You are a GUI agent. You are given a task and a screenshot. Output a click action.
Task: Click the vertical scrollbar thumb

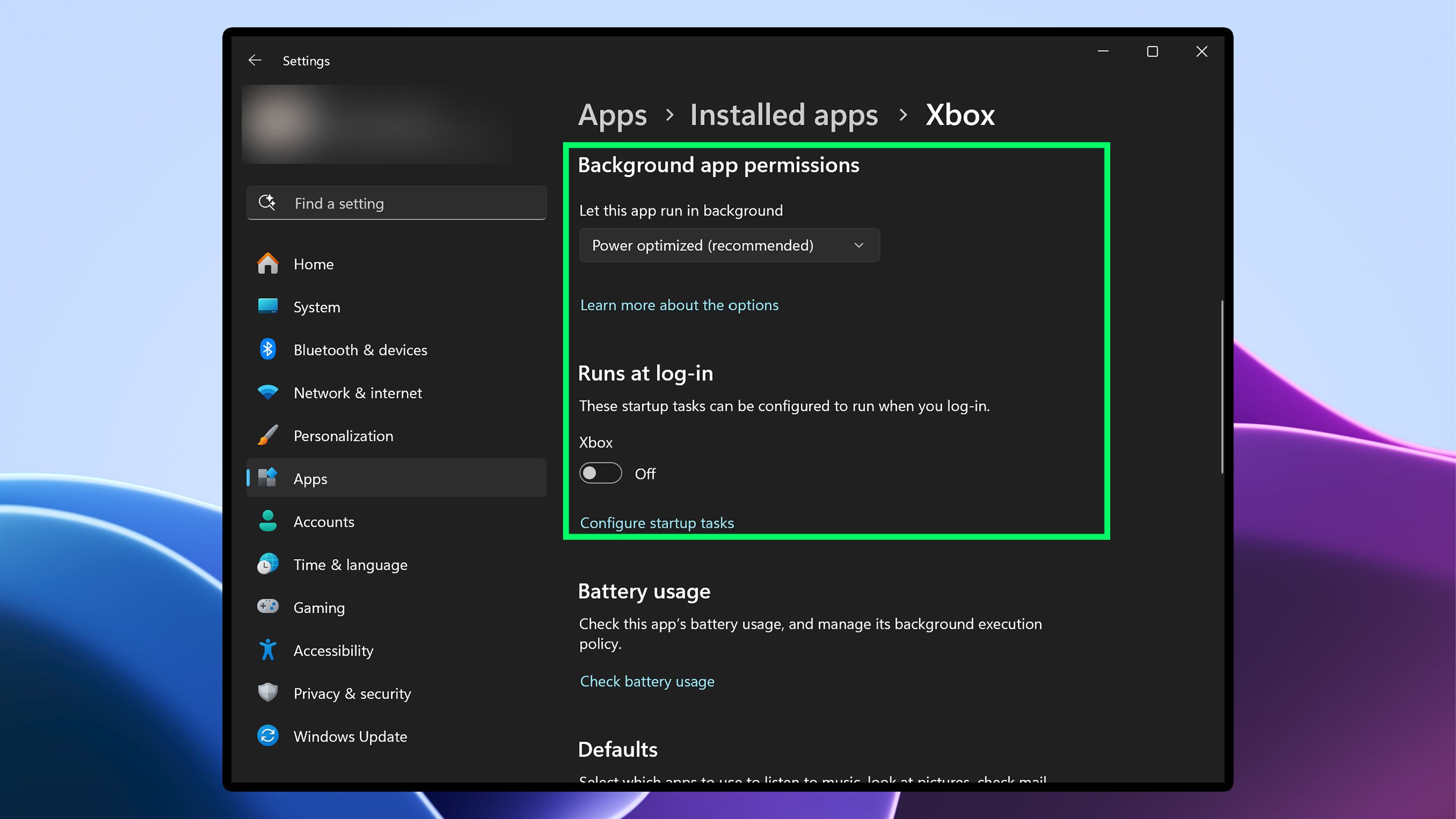point(1222,387)
